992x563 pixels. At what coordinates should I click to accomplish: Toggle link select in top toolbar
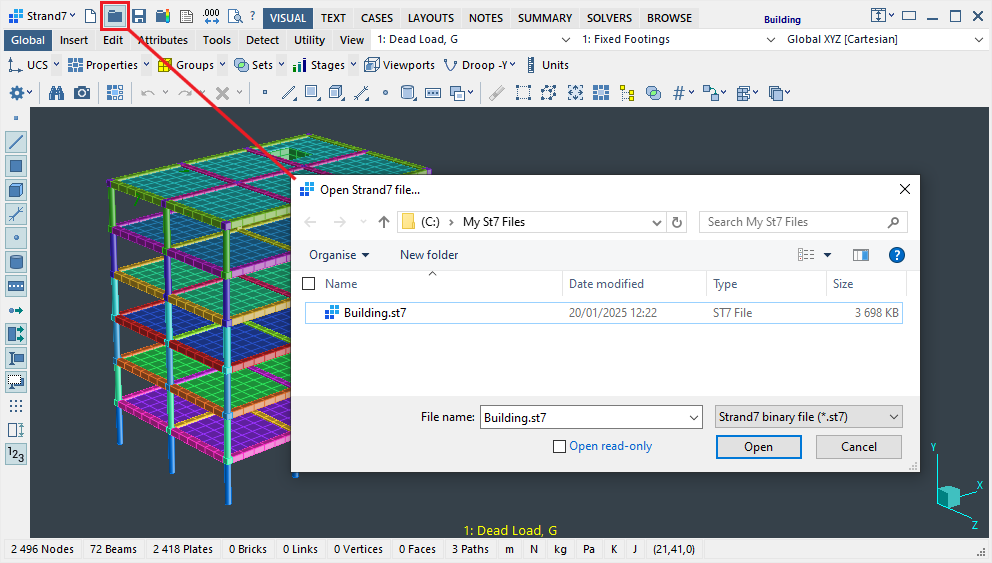coord(361,93)
